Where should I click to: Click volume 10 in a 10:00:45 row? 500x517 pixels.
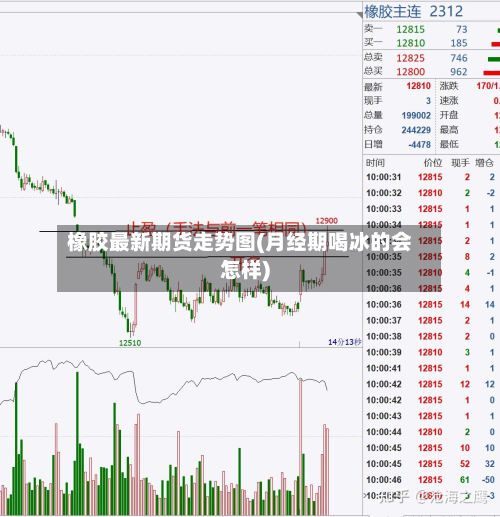pyautogui.click(x=465, y=448)
